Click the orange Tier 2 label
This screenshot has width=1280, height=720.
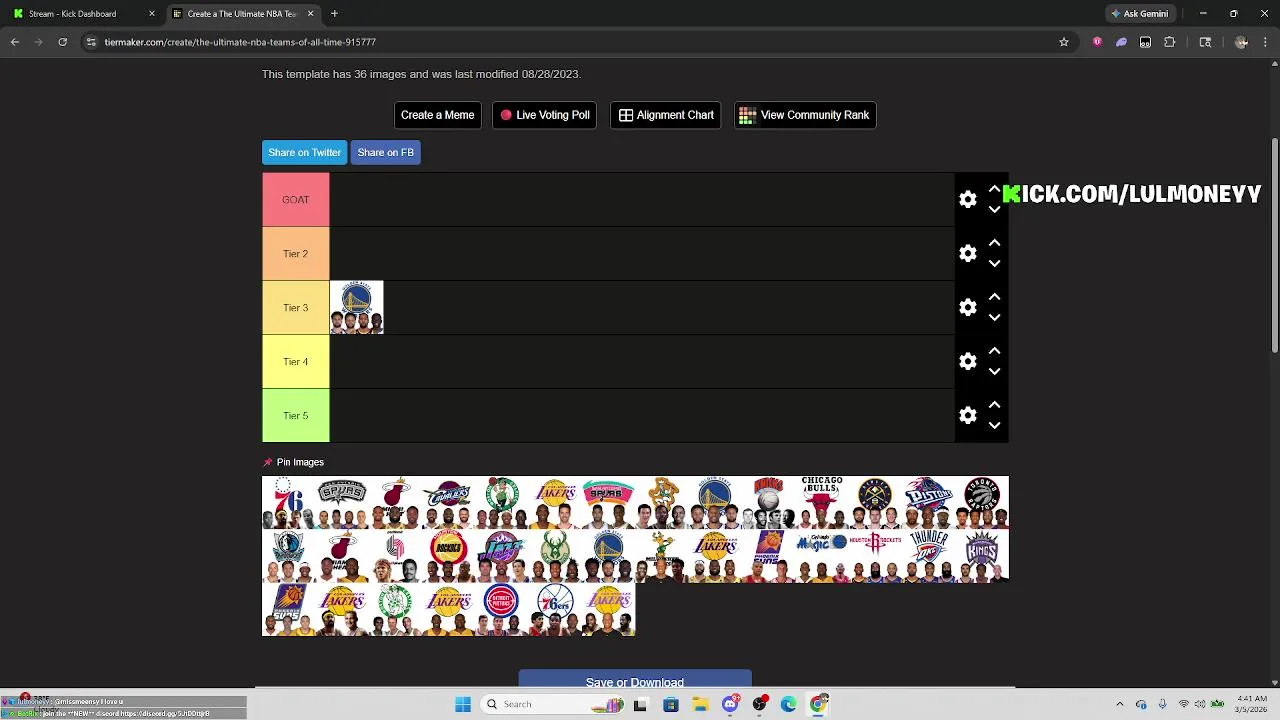tap(295, 254)
